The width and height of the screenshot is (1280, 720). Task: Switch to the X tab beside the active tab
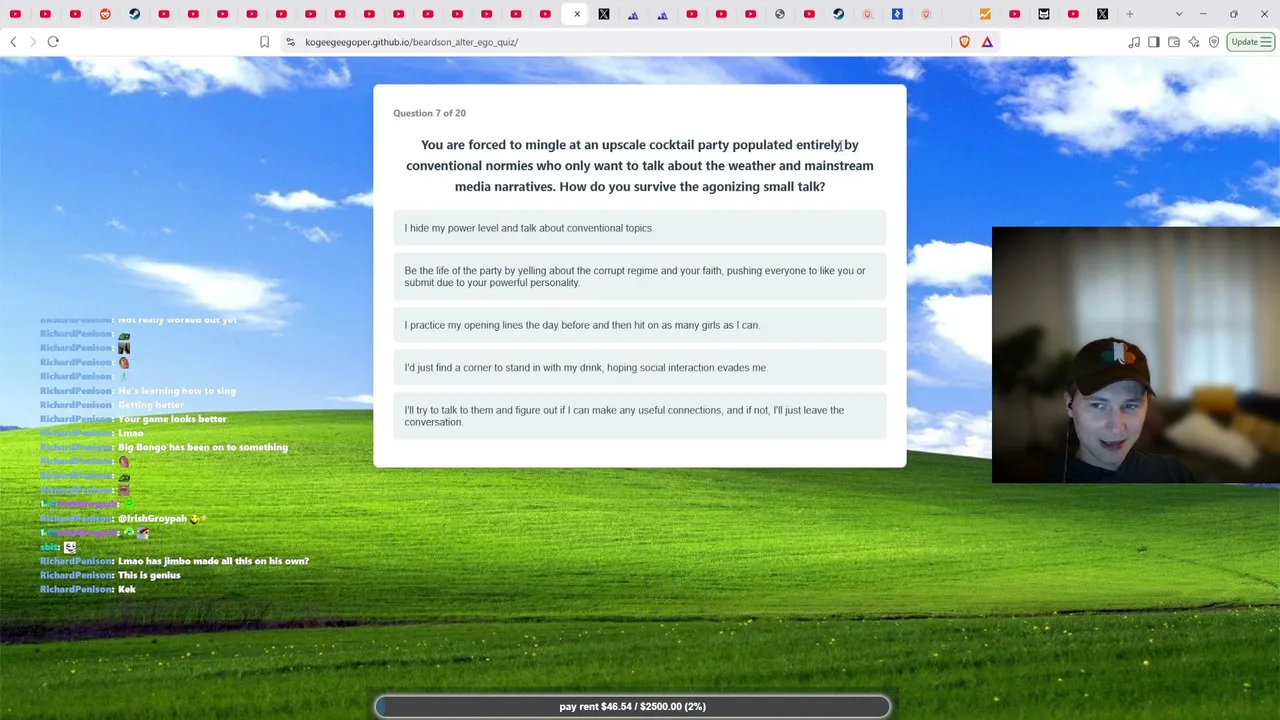[604, 14]
